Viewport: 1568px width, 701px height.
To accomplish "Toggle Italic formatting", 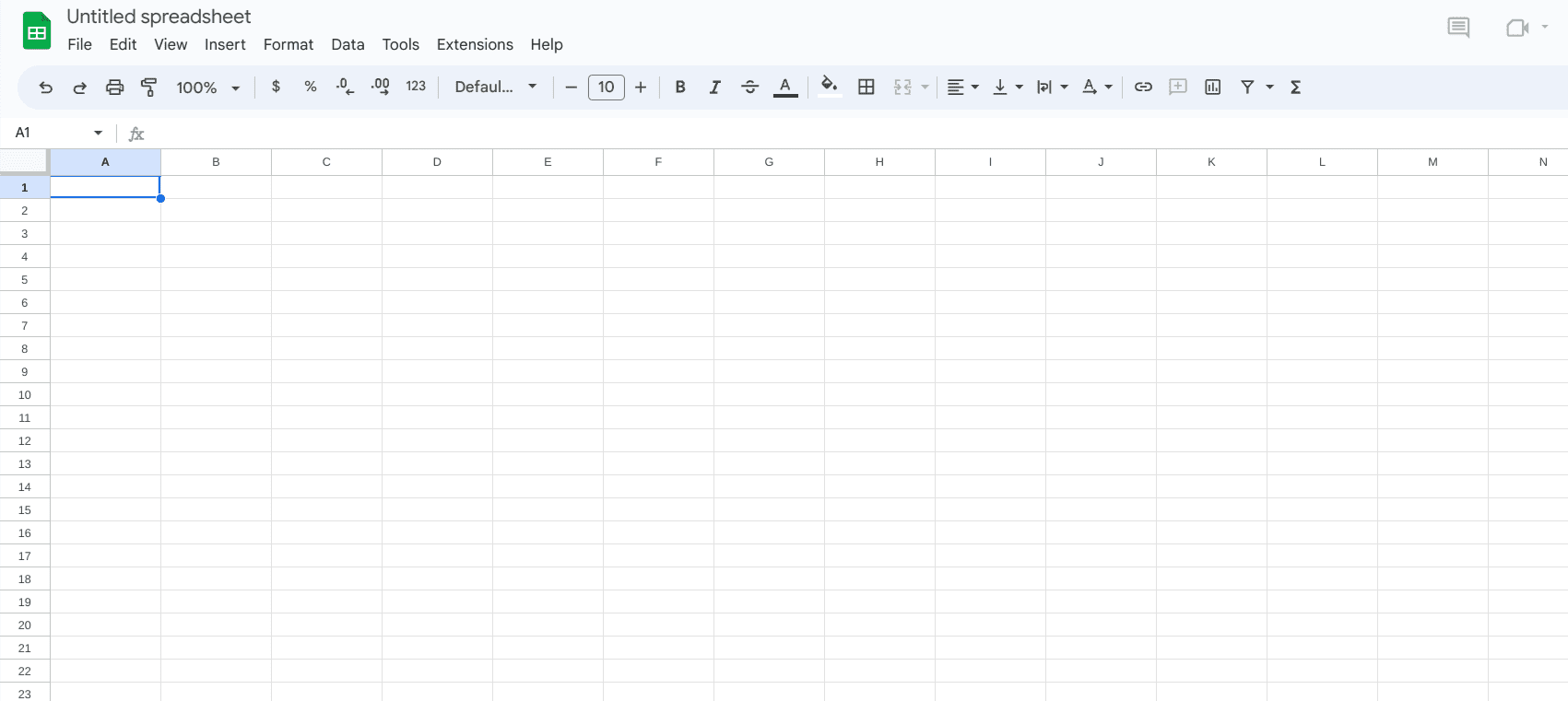I will pyautogui.click(x=714, y=87).
